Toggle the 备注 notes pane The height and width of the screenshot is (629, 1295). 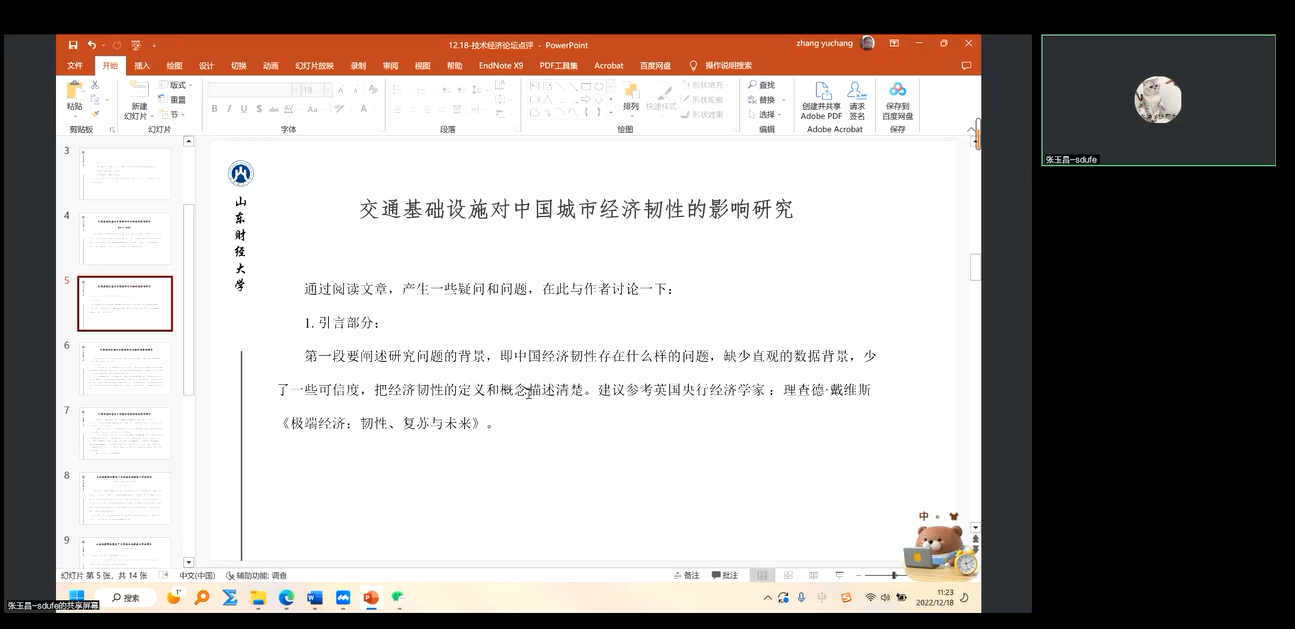(686, 576)
